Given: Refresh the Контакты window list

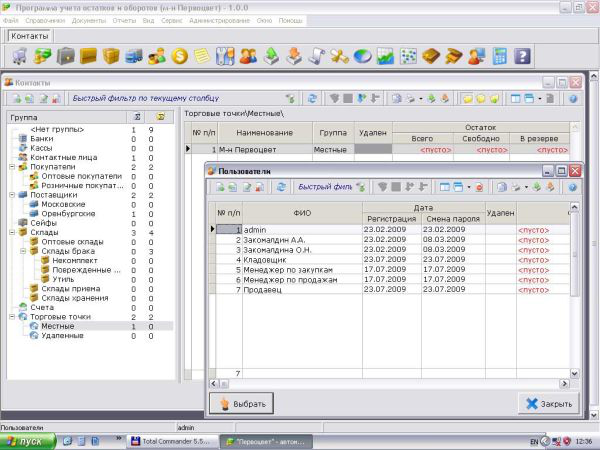Looking at the screenshot, I should click(312, 99).
